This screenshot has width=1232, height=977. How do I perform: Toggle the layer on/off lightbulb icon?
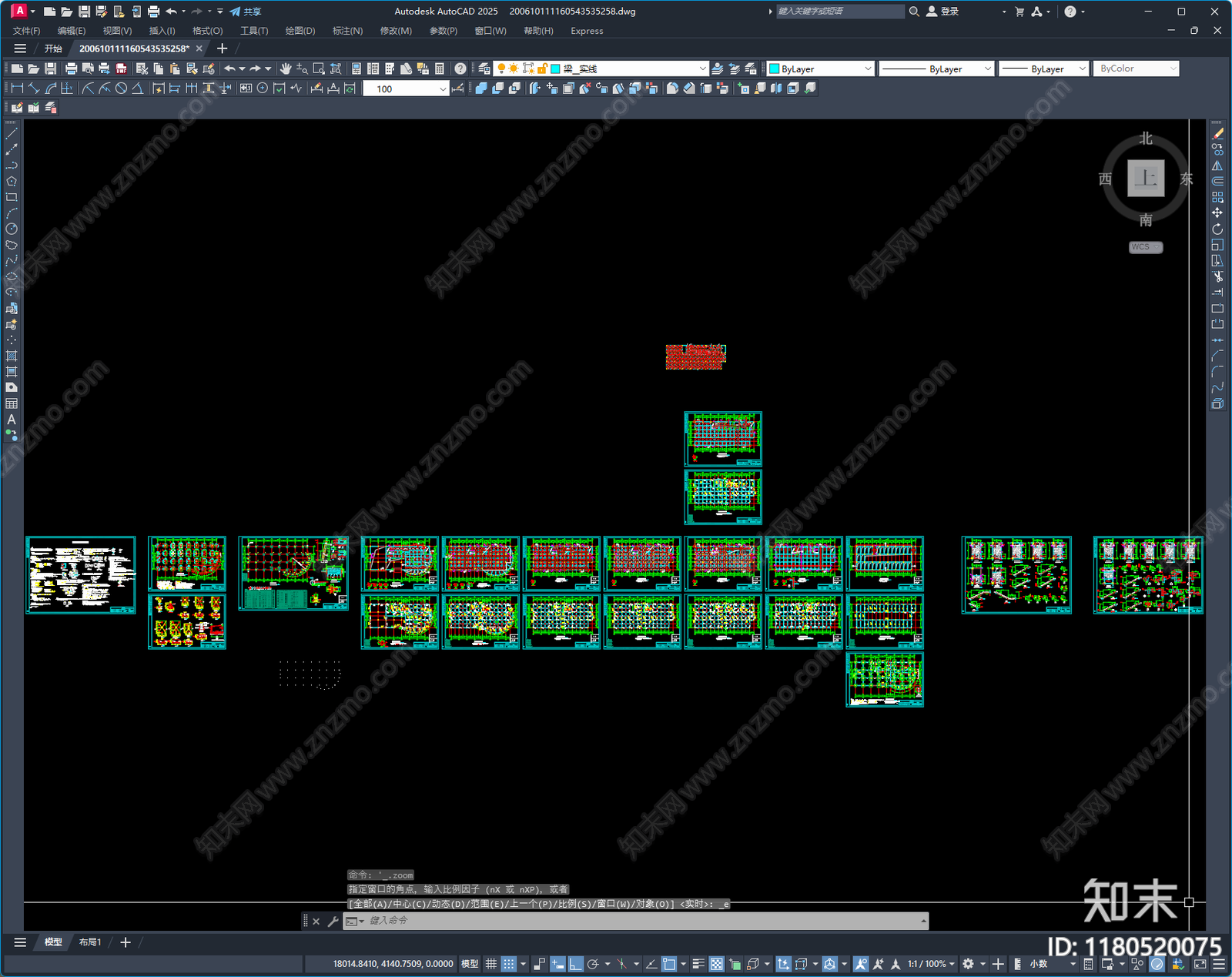point(501,69)
